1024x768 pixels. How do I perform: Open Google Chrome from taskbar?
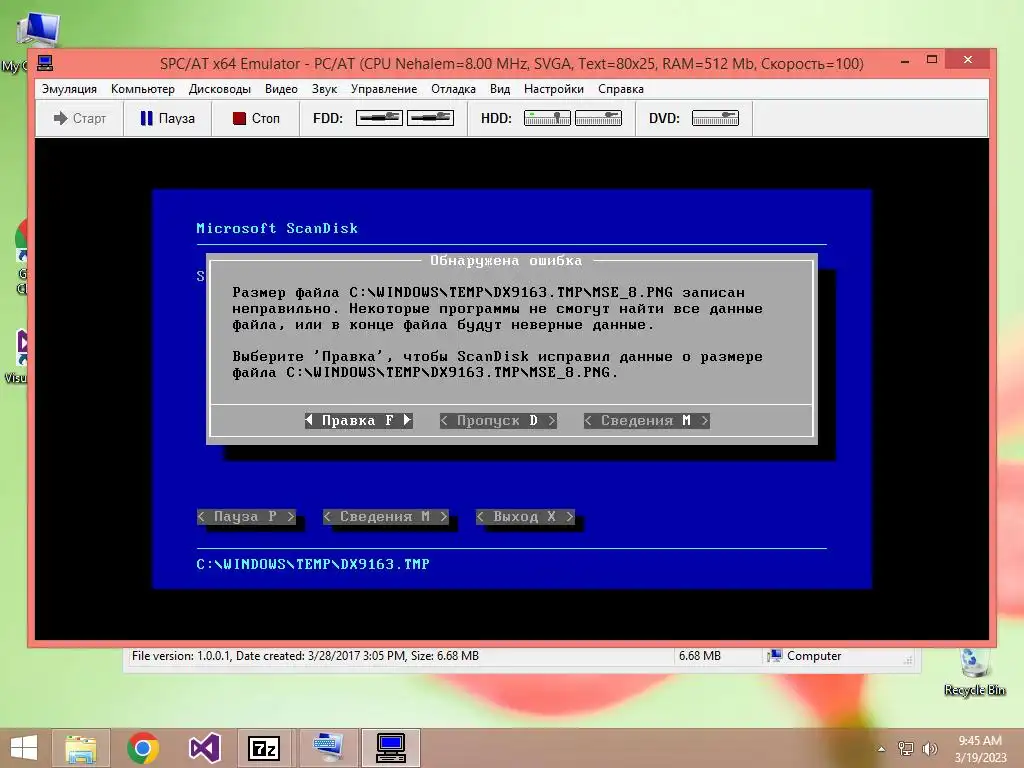(x=143, y=748)
